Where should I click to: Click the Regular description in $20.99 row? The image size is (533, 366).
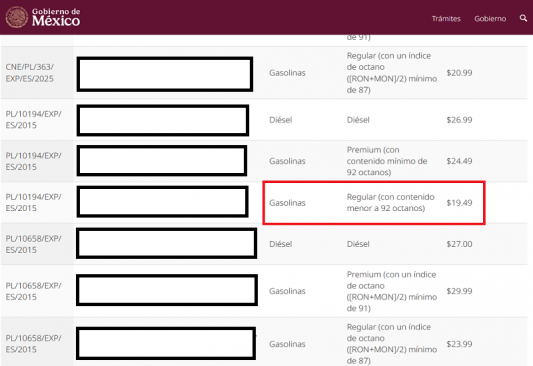tap(392, 73)
